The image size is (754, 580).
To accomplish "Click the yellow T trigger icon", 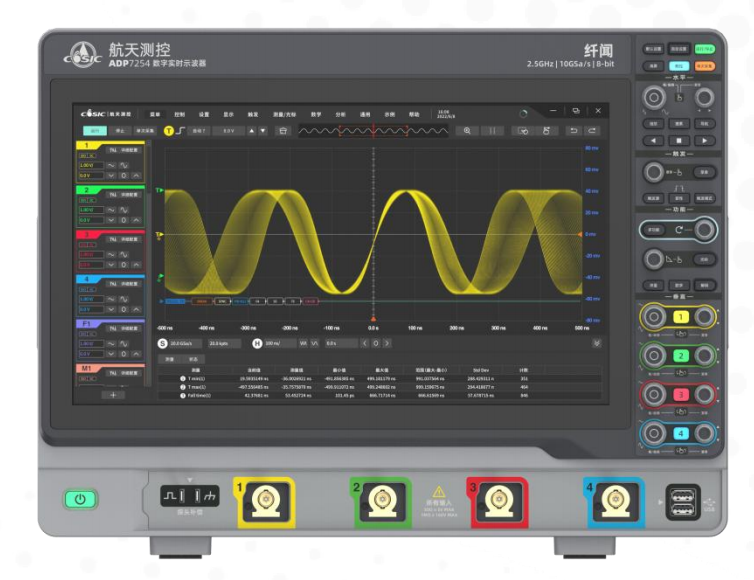I will pos(168,131).
